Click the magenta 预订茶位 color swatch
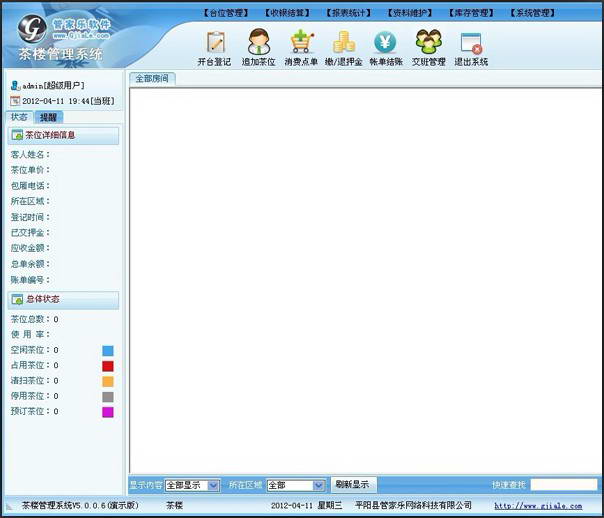This screenshot has width=604, height=518. pos(108,412)
